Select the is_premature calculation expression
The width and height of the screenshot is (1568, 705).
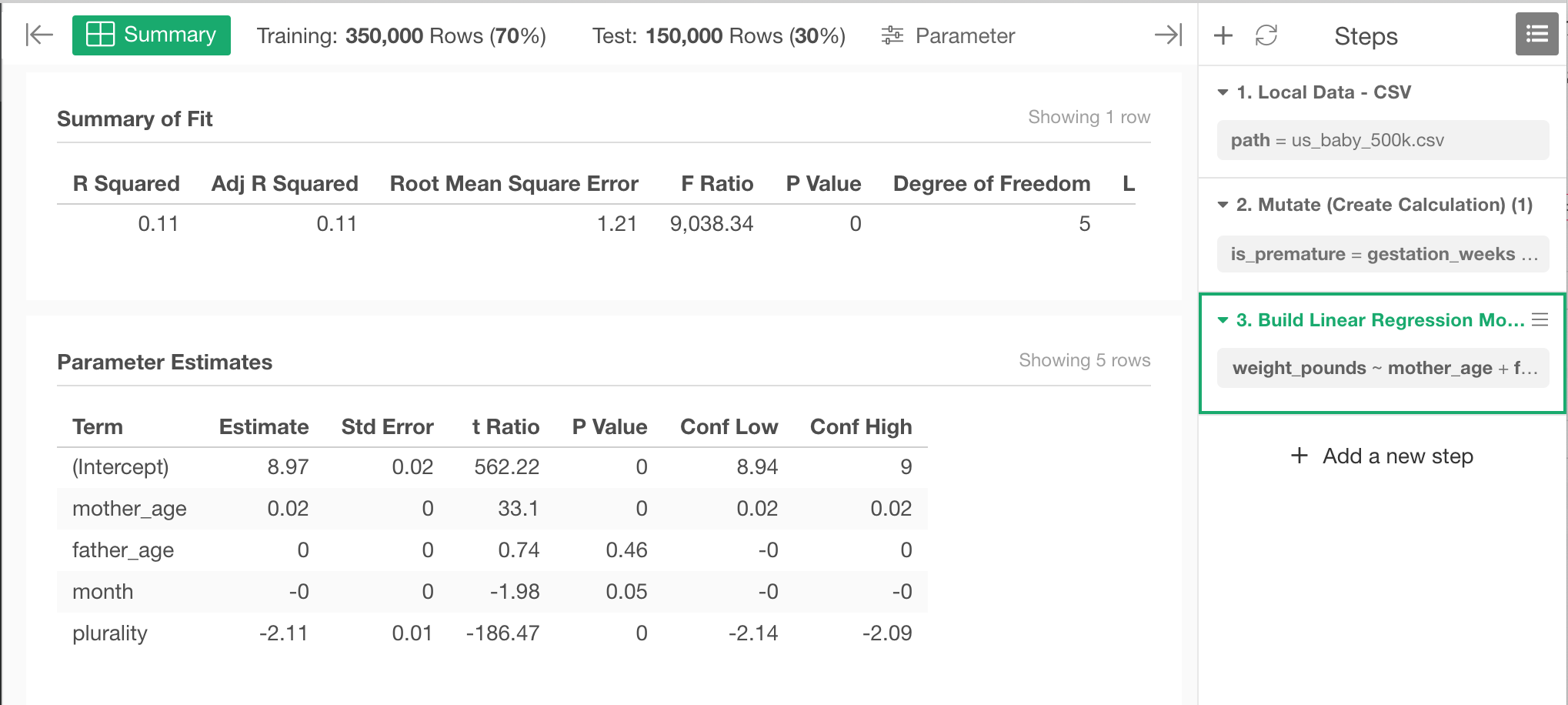[x=1383, y=254]
